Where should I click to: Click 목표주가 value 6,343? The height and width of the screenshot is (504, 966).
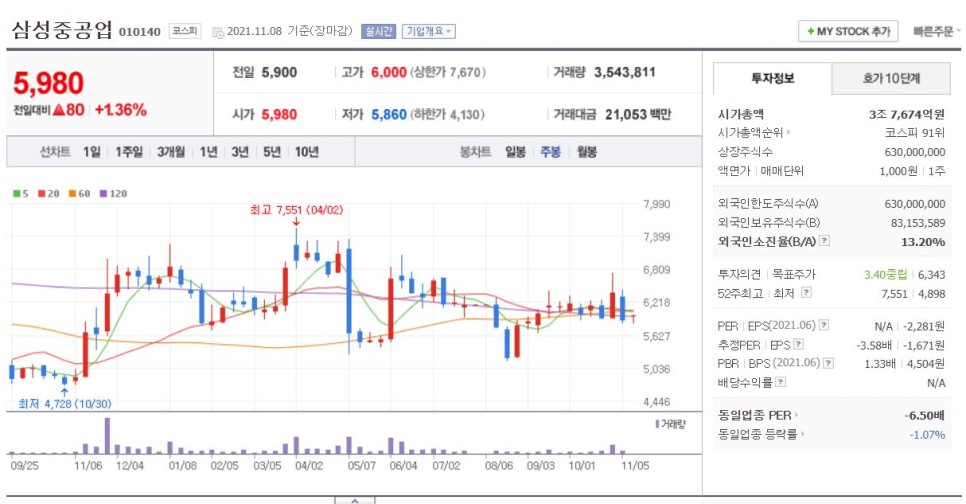[x=932, y=274]
